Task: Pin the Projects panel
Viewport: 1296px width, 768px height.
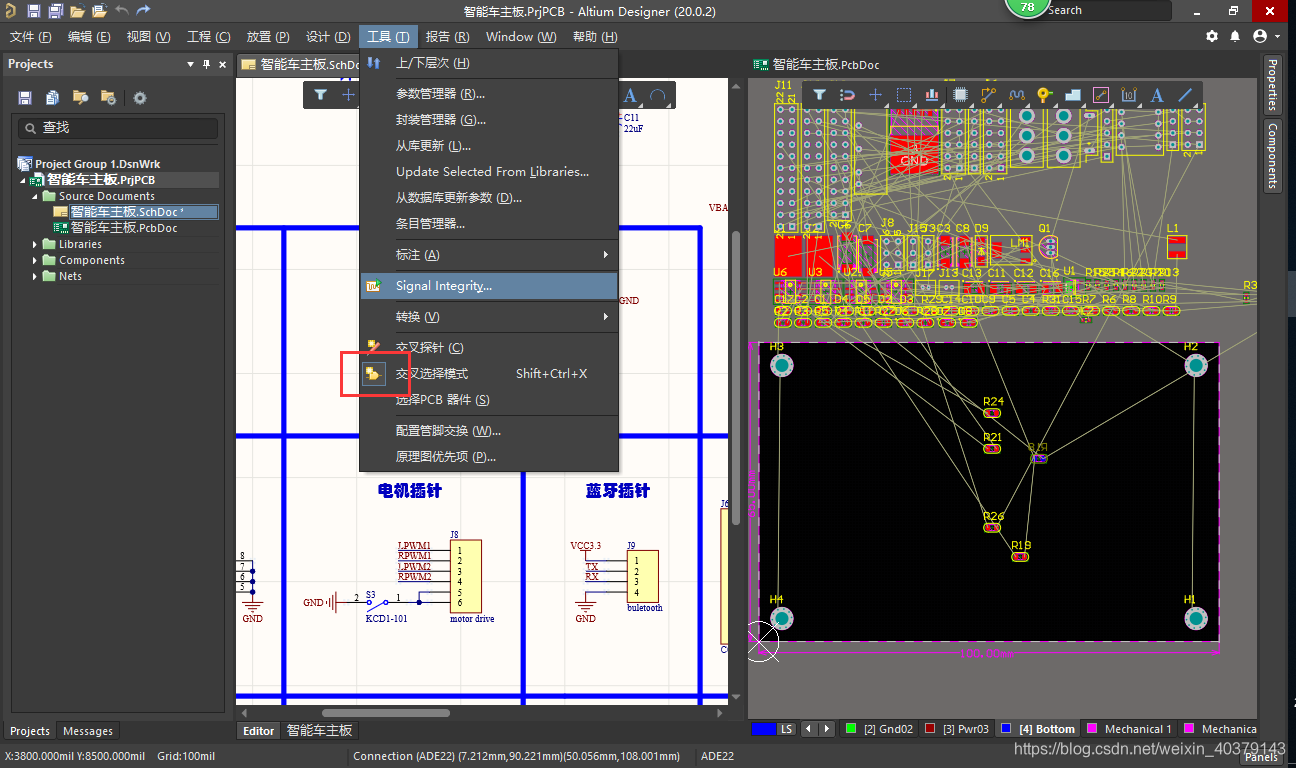Action: (x=207, y=64)
